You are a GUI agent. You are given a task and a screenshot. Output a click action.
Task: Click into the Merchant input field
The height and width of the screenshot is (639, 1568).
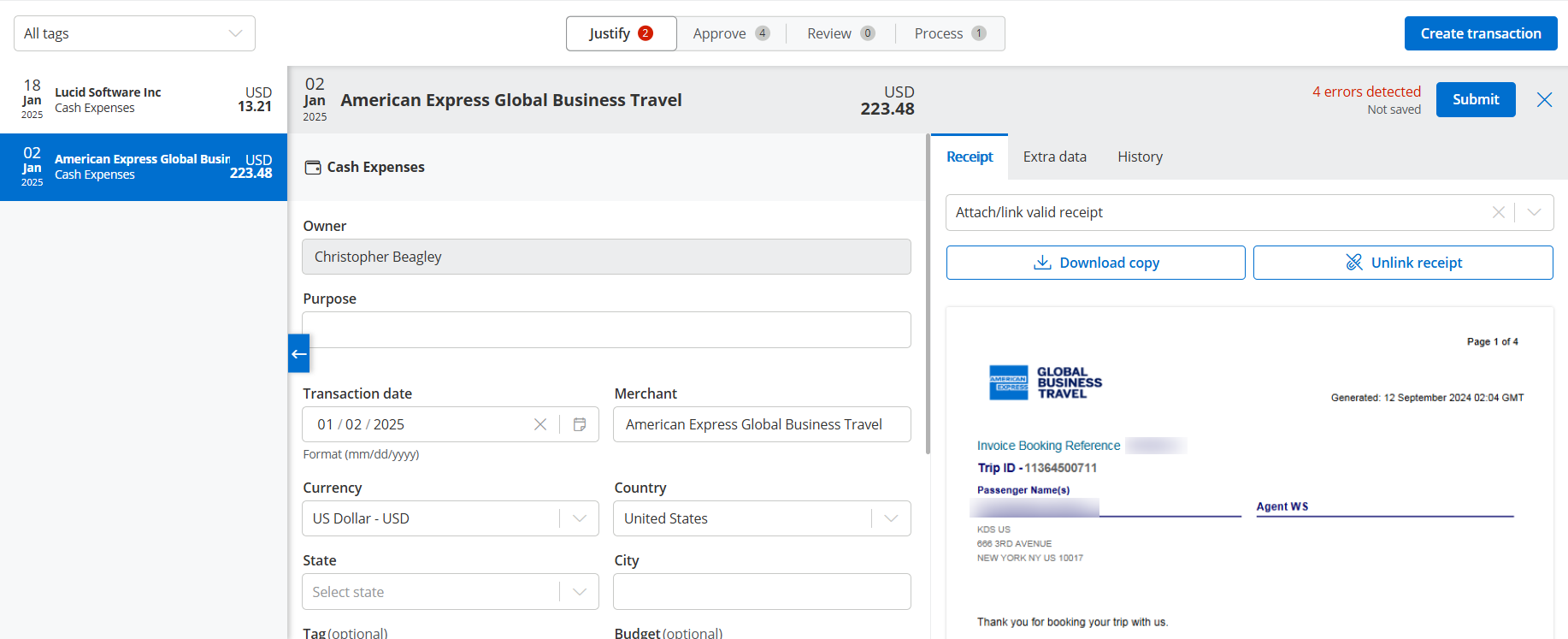click(x=762, y=424)
